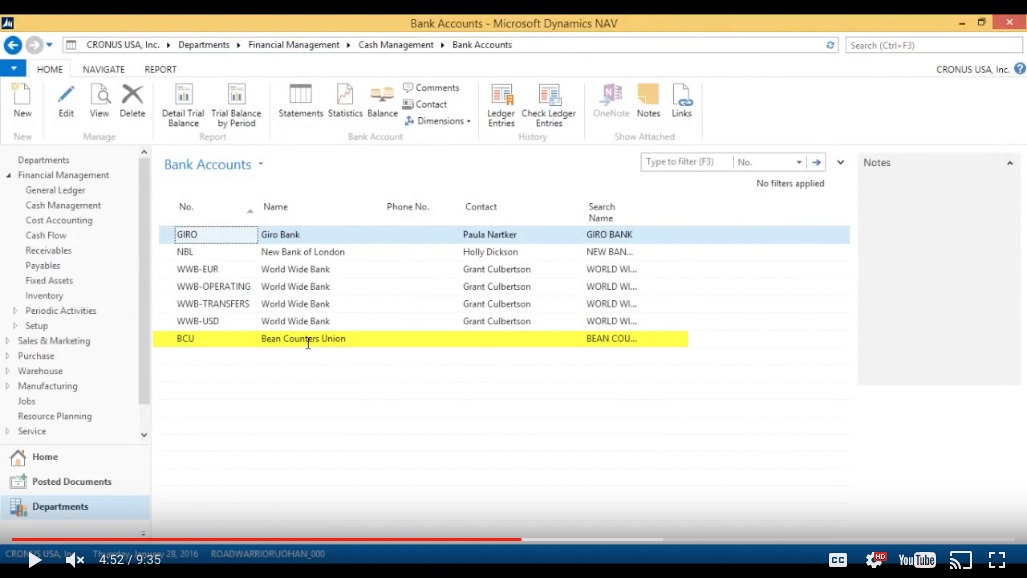1027x578 pixels.
Task: Click the YouTube logo in player
Action: coord(917,560)
